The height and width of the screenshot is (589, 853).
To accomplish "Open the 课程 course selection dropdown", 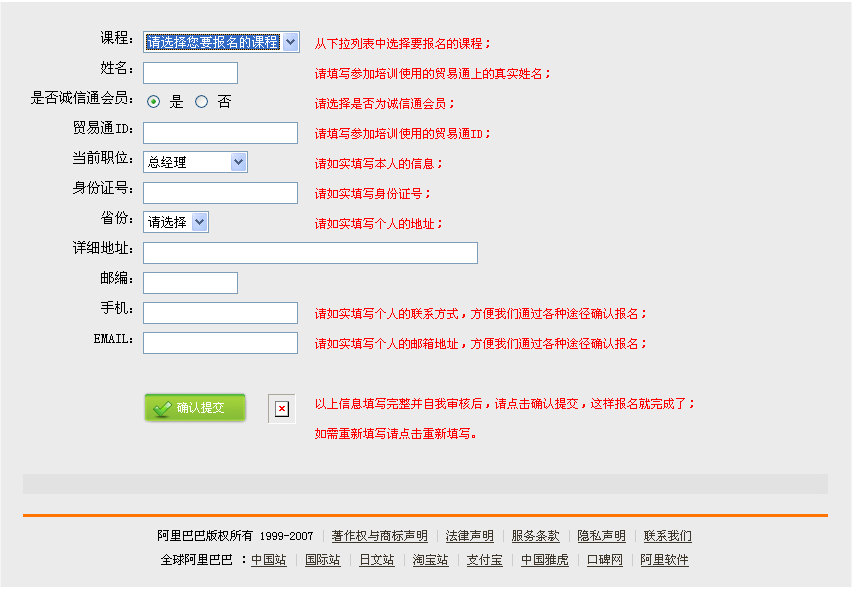I will (x=221, y=42).
